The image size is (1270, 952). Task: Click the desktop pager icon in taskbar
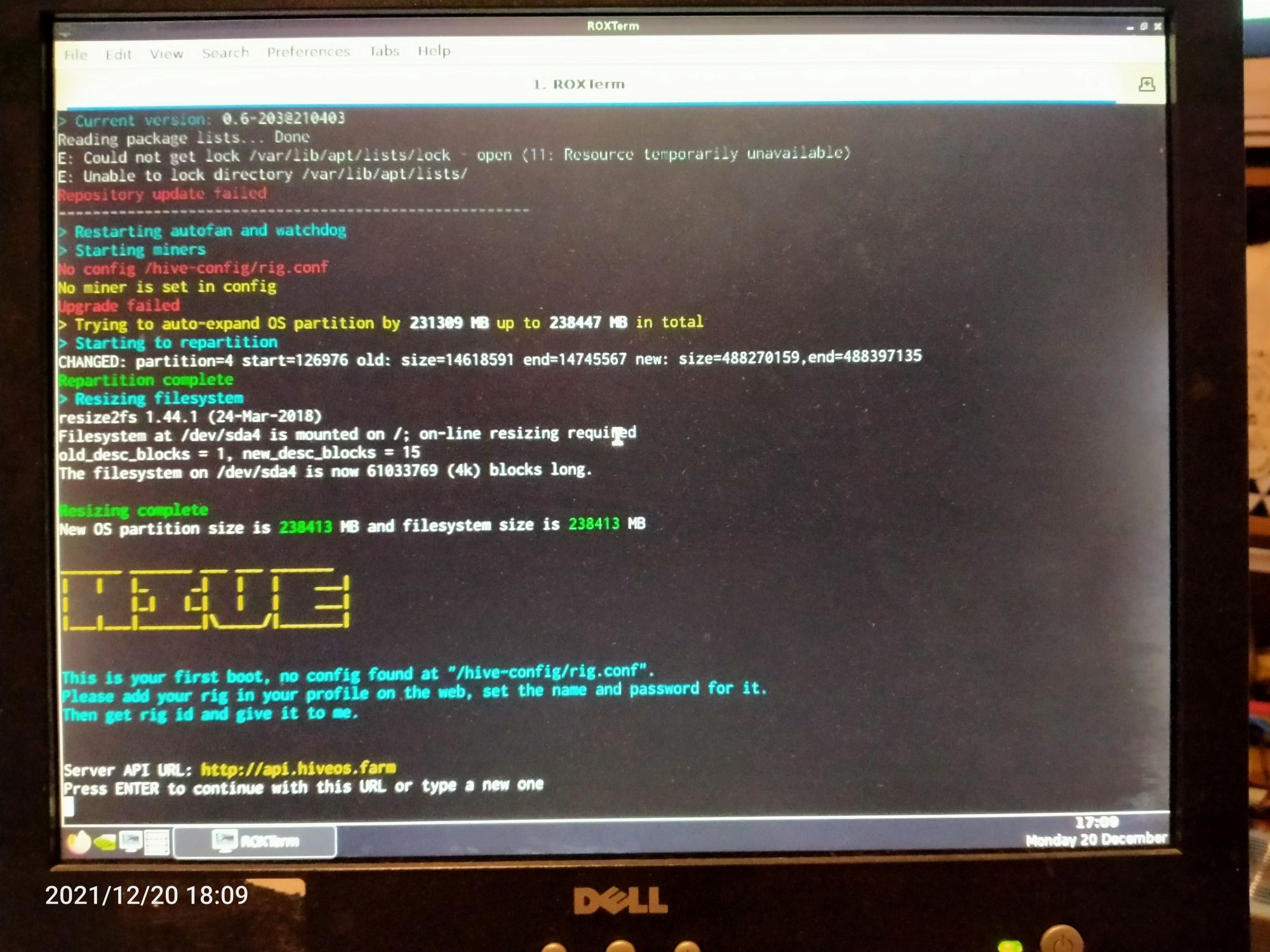point(157,842)
